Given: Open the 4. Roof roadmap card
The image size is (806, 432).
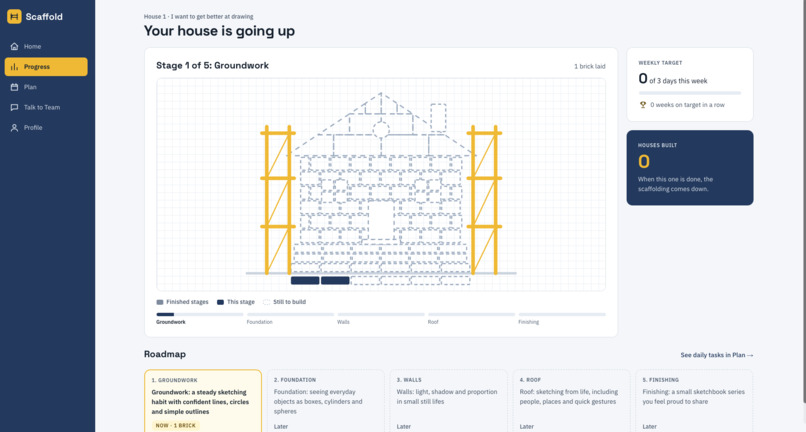Looking at the screenshot, I should point(571,401).
